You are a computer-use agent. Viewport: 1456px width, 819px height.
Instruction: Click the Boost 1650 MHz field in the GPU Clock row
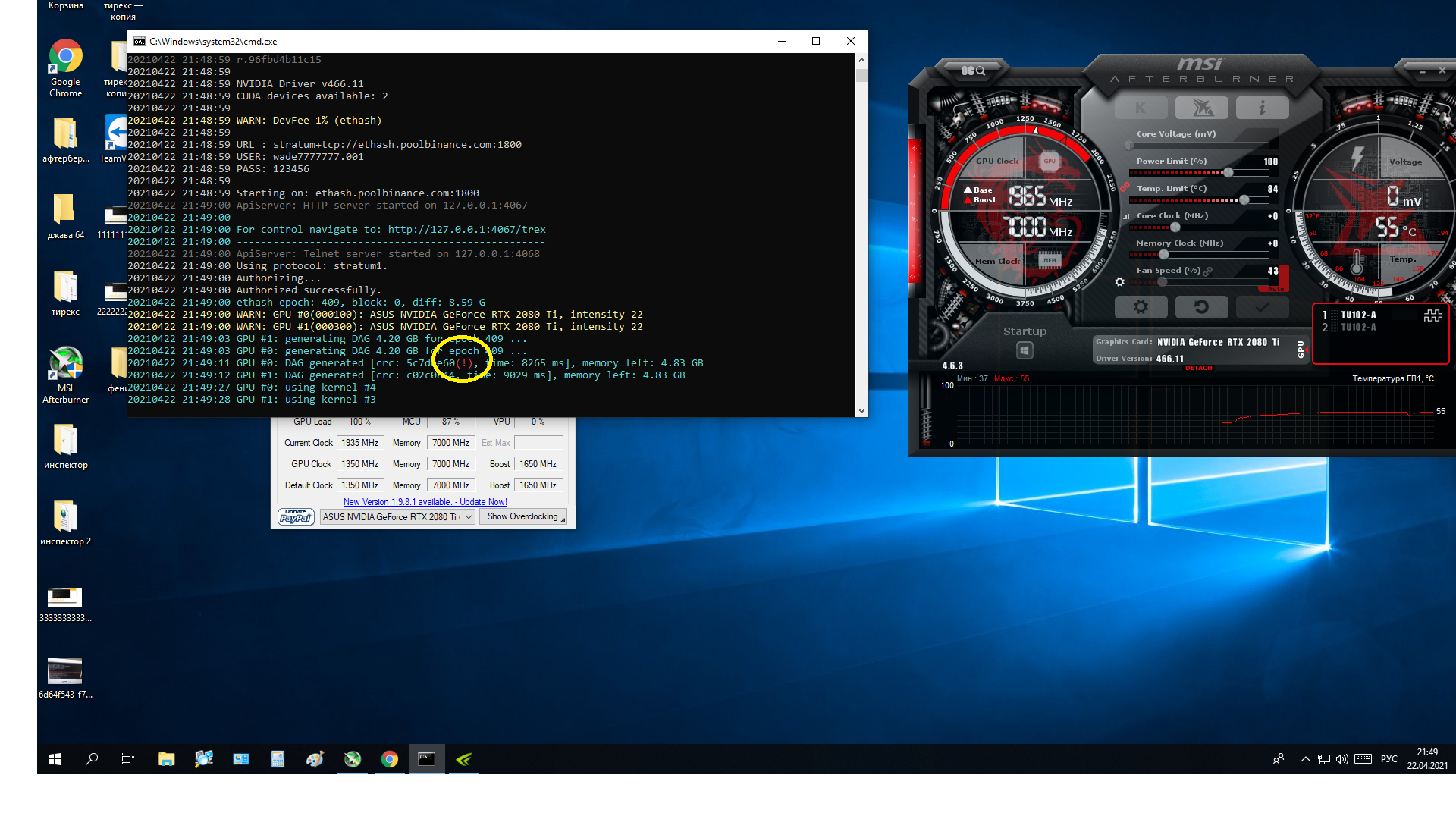(x=538, y=464)
